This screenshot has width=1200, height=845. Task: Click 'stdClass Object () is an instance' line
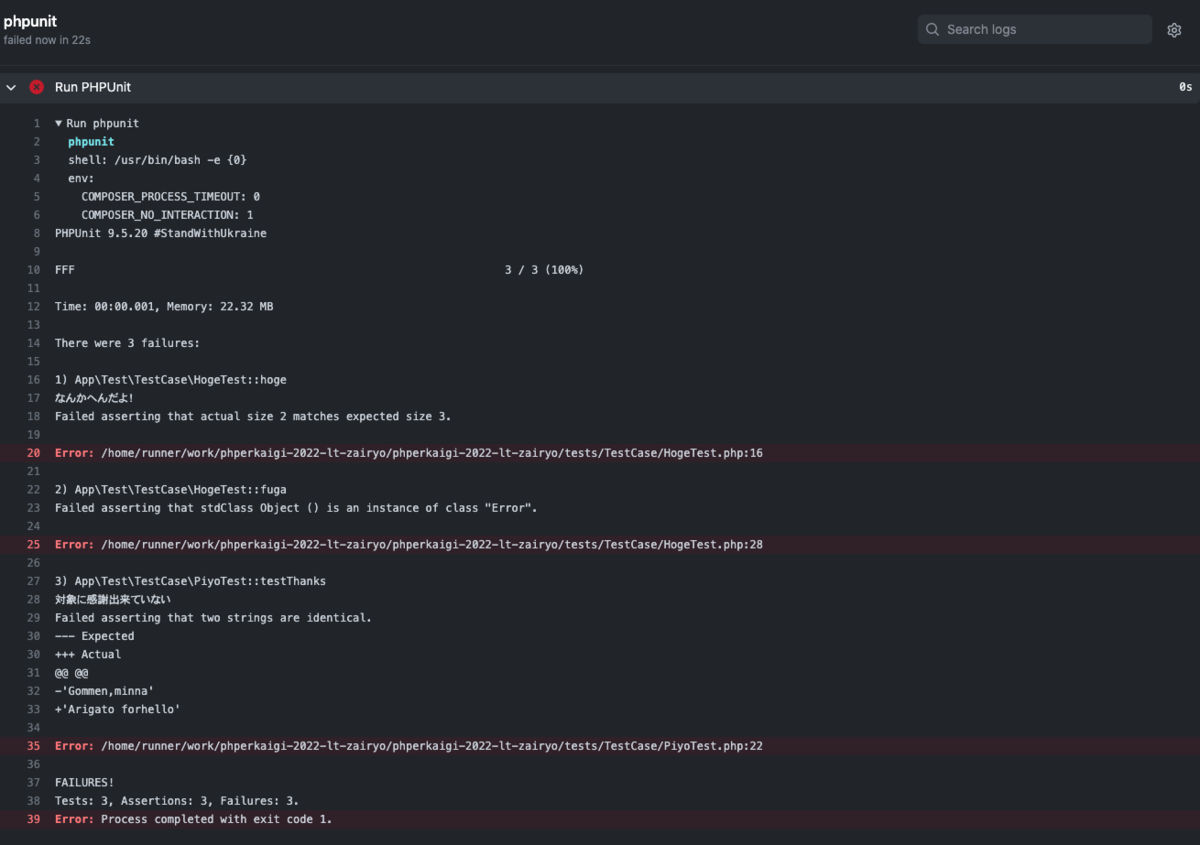[296, 508]
